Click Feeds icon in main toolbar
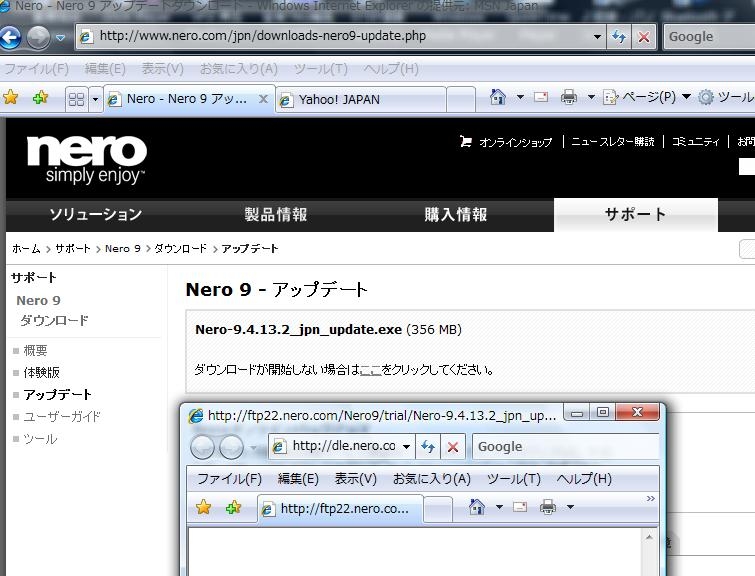Viewport: 755px width, 576px height. [x=541, y=97]
